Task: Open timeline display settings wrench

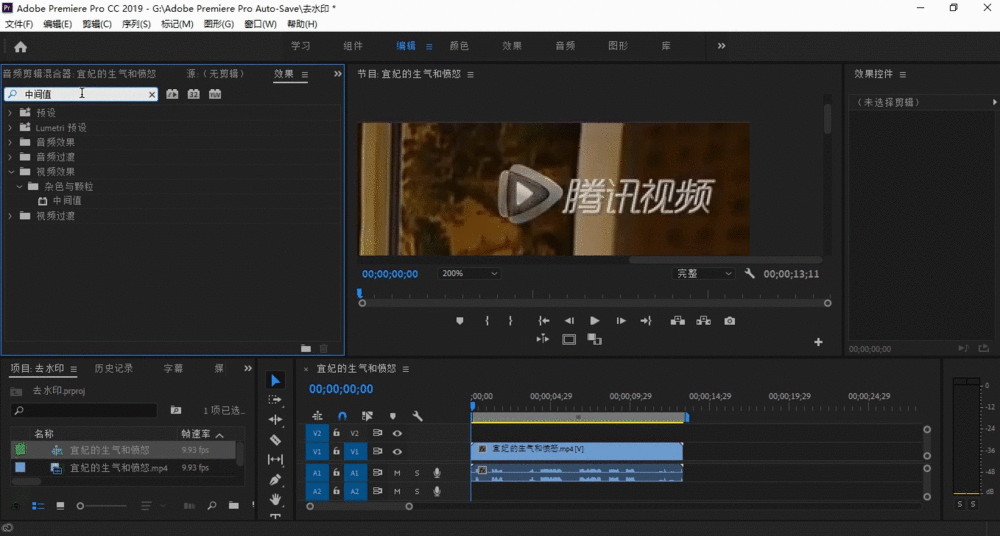Action: tap(418, 416)
